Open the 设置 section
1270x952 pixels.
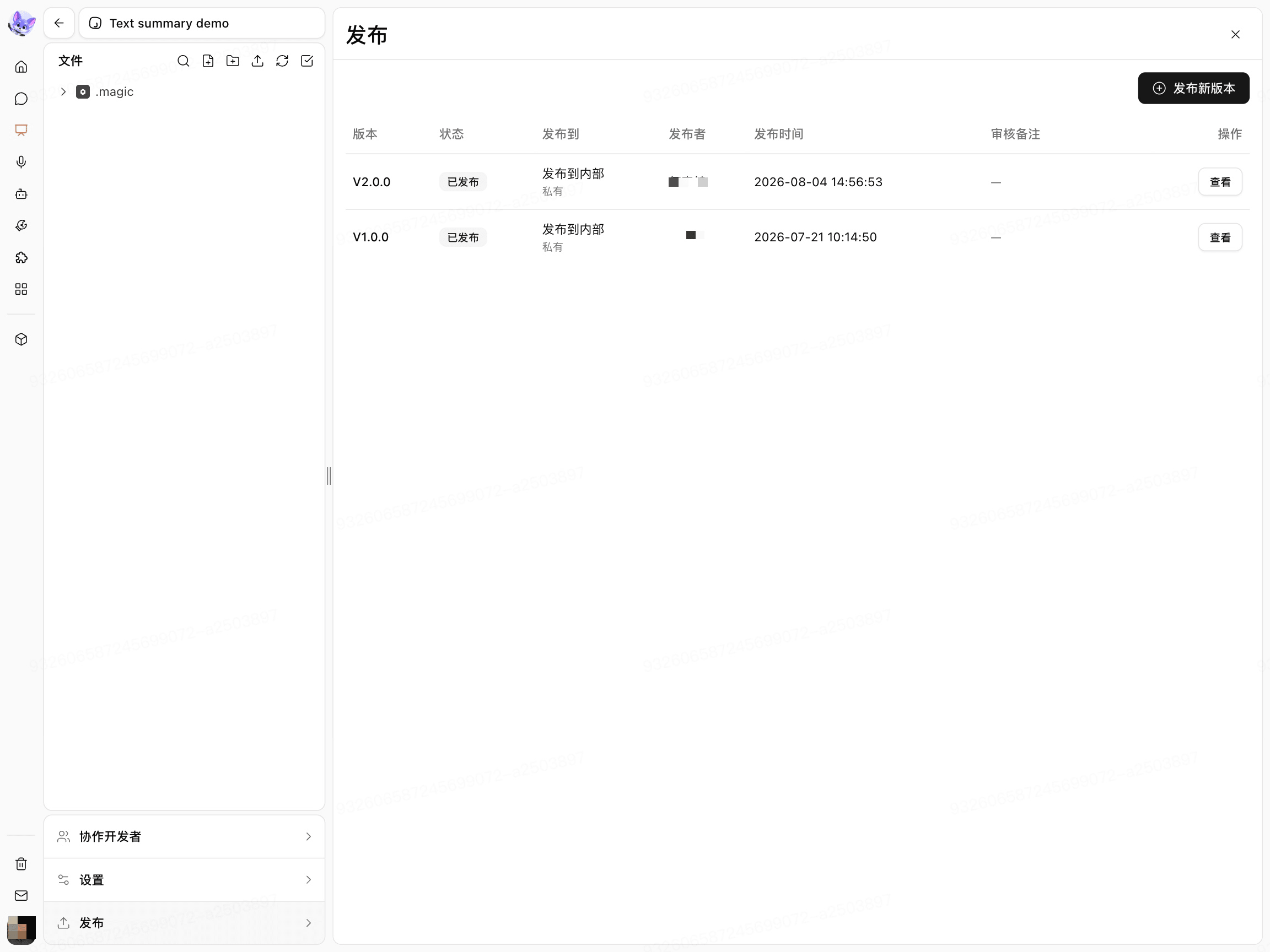[x=184, y=880]
